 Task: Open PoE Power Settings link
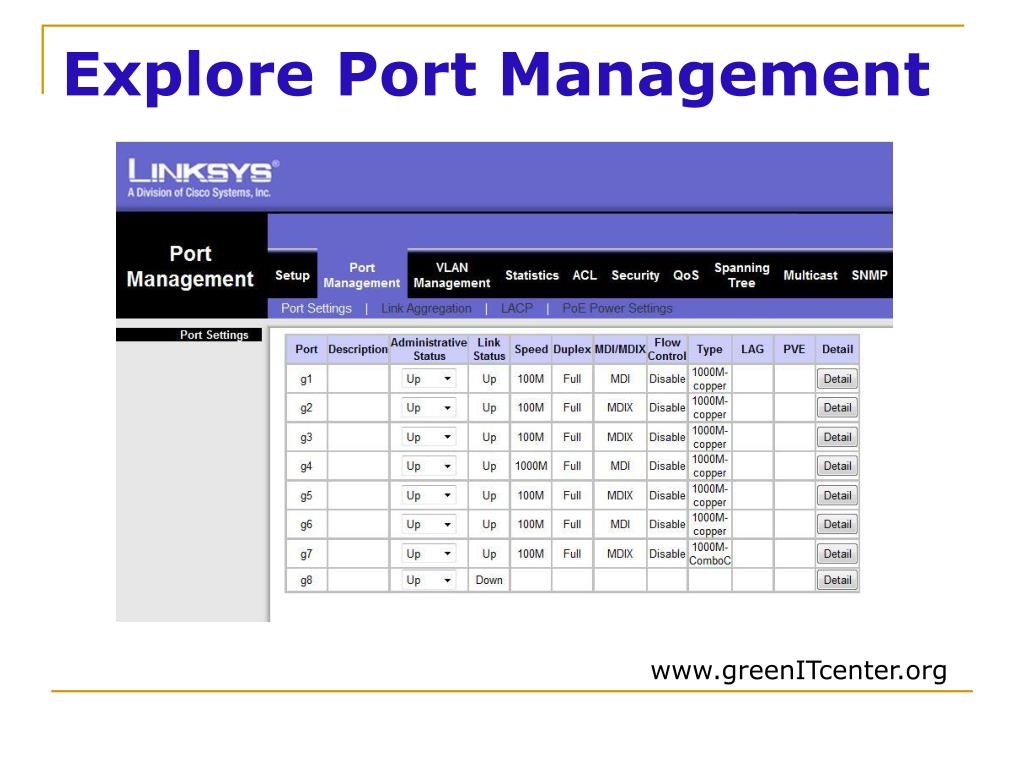pyautogui.click(x=617, y=308)
